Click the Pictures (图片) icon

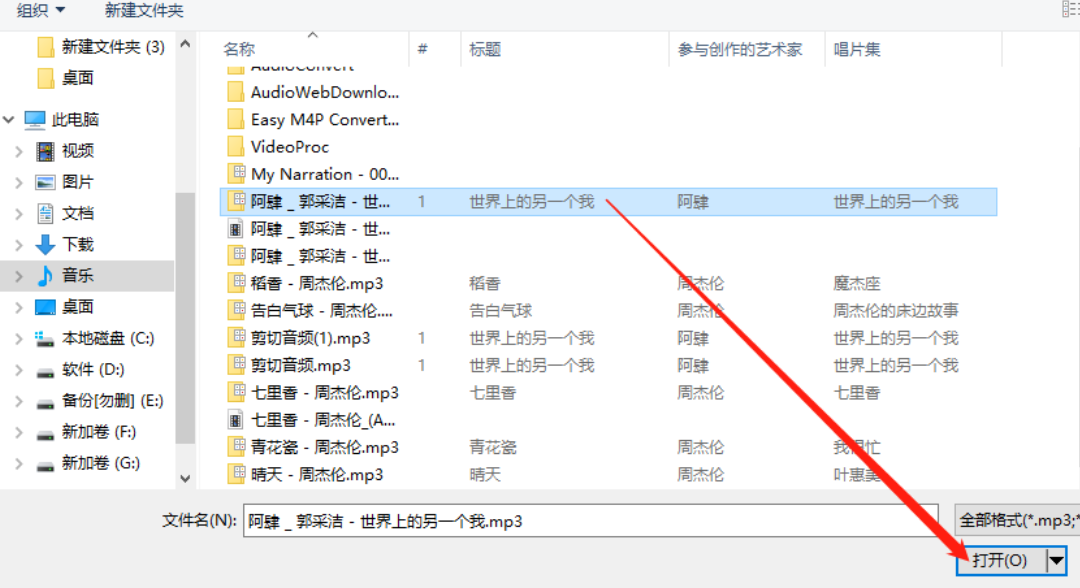[45, 182]
